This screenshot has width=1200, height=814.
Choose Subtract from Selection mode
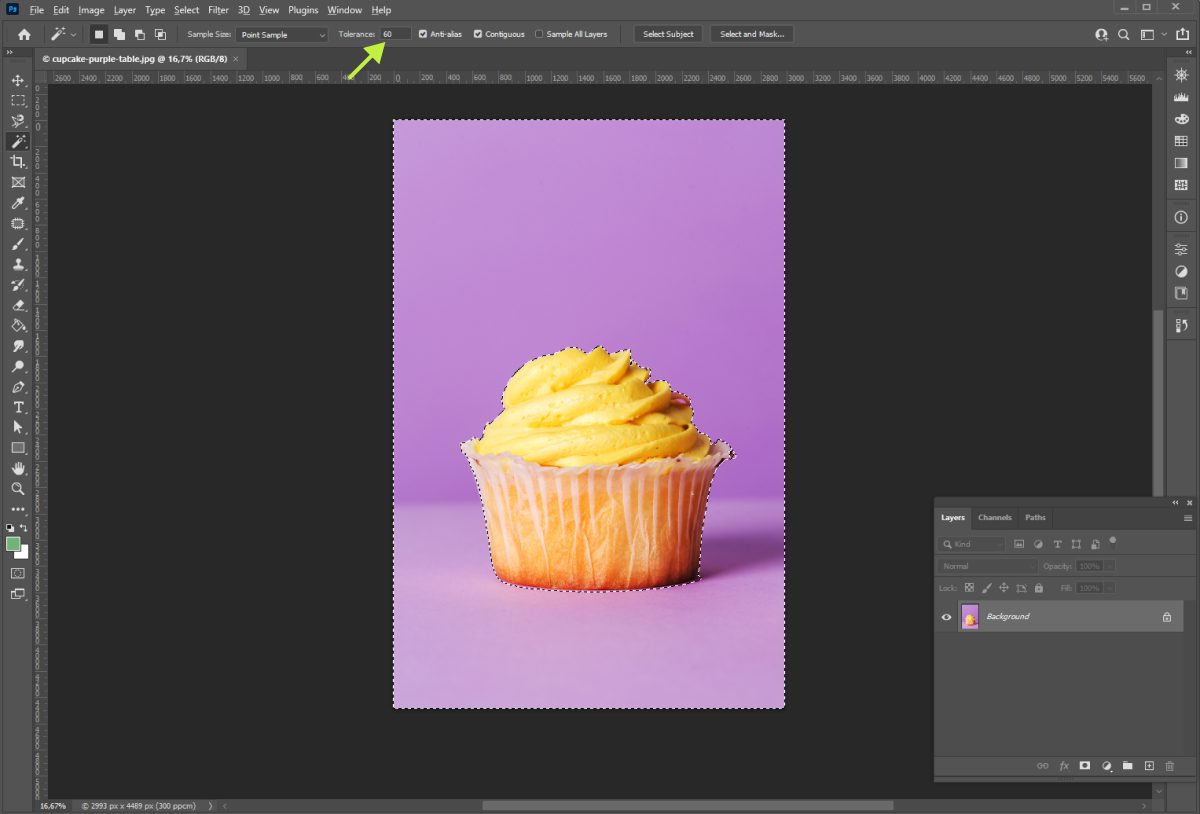(x=140, y=34)
